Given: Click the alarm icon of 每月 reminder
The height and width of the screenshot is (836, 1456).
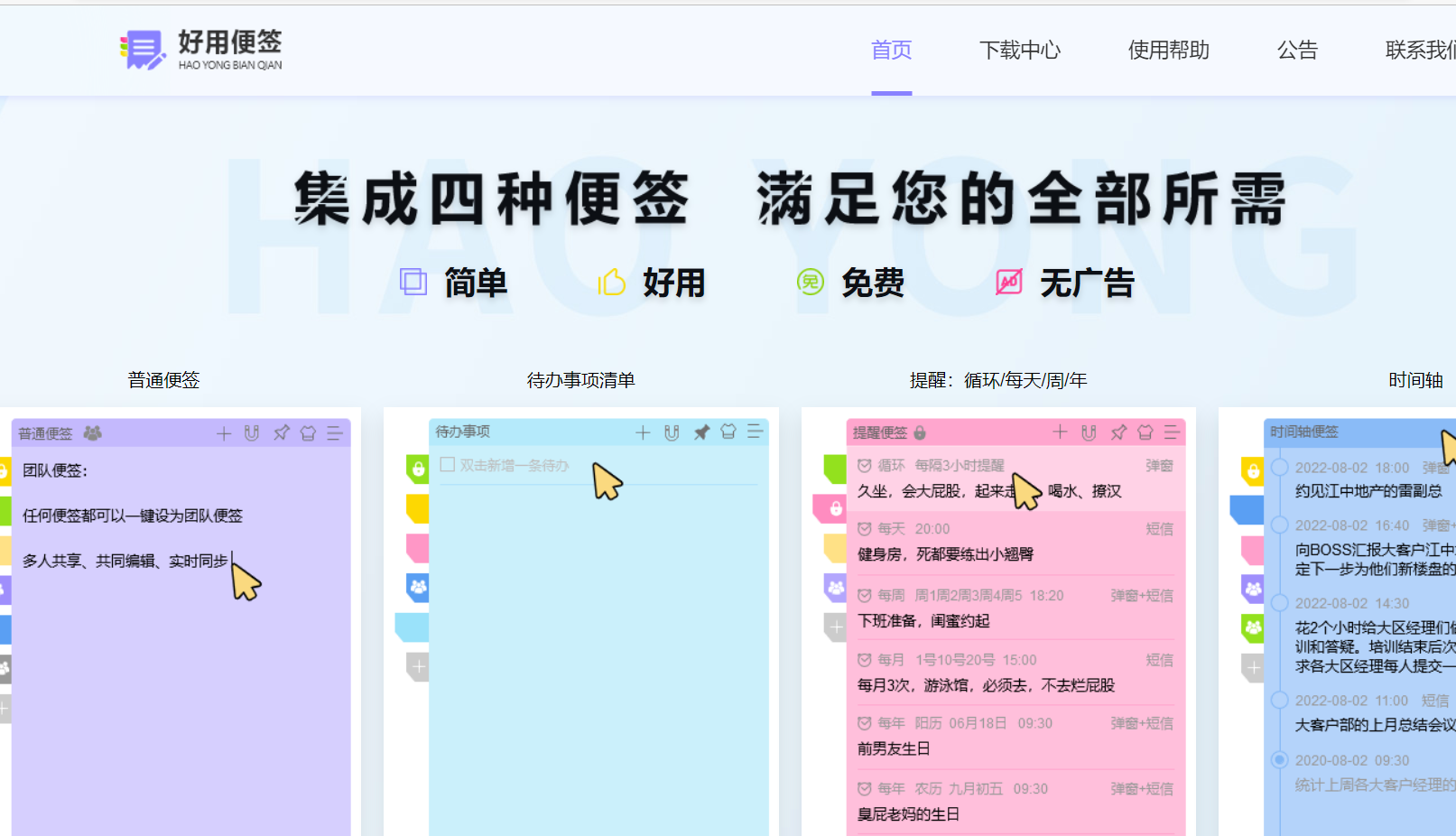Looking at the screenshot, I should point(865,660).
